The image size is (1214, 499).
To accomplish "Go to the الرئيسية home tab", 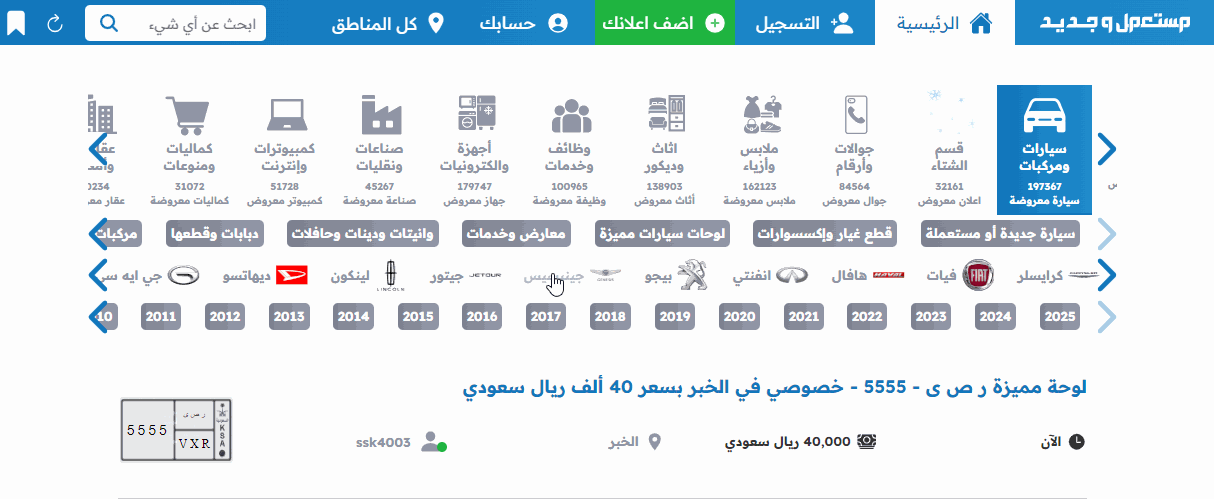I will (x=944, y=22).
